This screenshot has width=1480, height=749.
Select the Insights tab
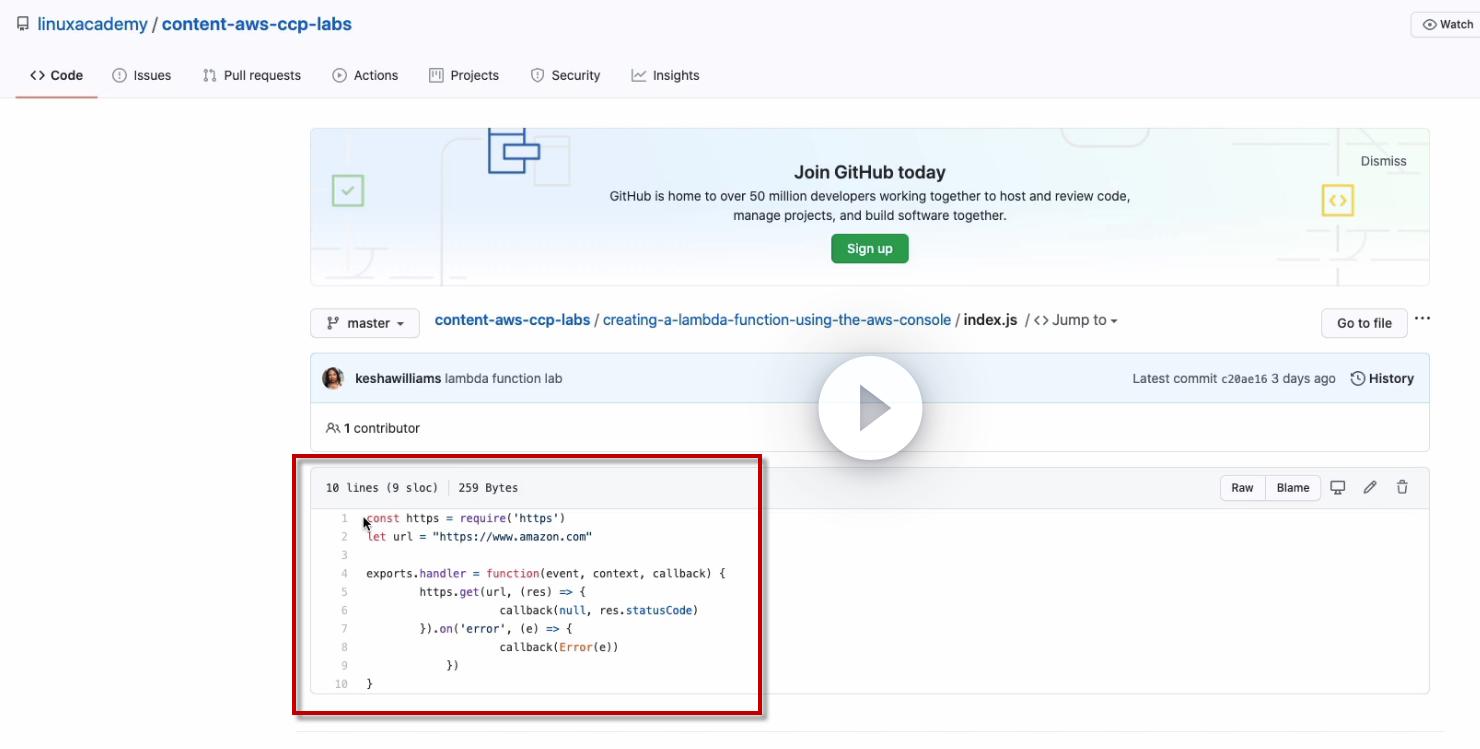point(665,75)
